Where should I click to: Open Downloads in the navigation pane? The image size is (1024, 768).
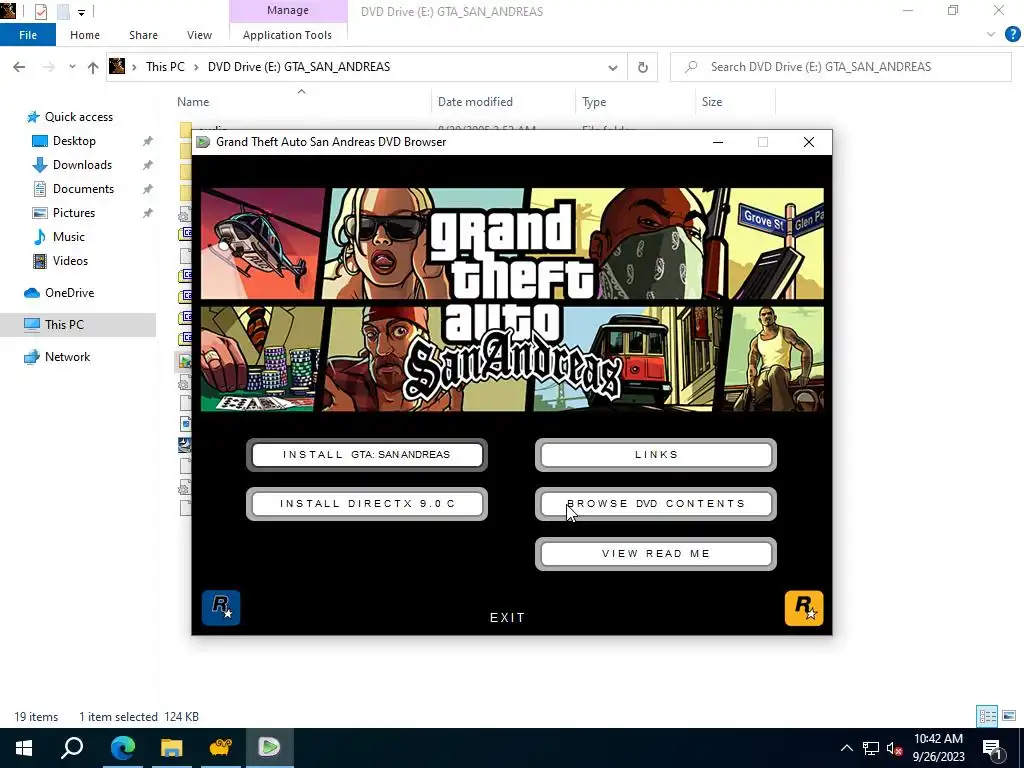click(82, 165)
